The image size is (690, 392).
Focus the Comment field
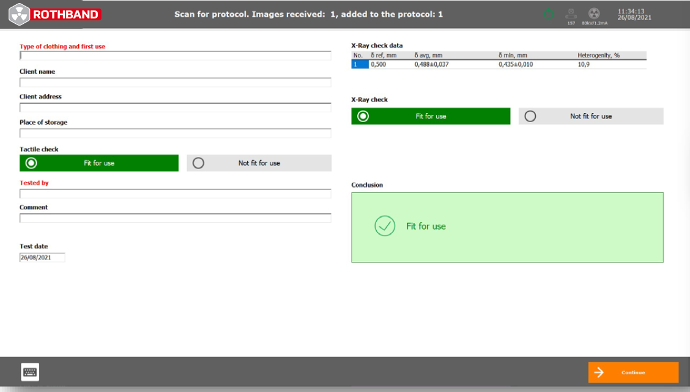click(175, 218)
